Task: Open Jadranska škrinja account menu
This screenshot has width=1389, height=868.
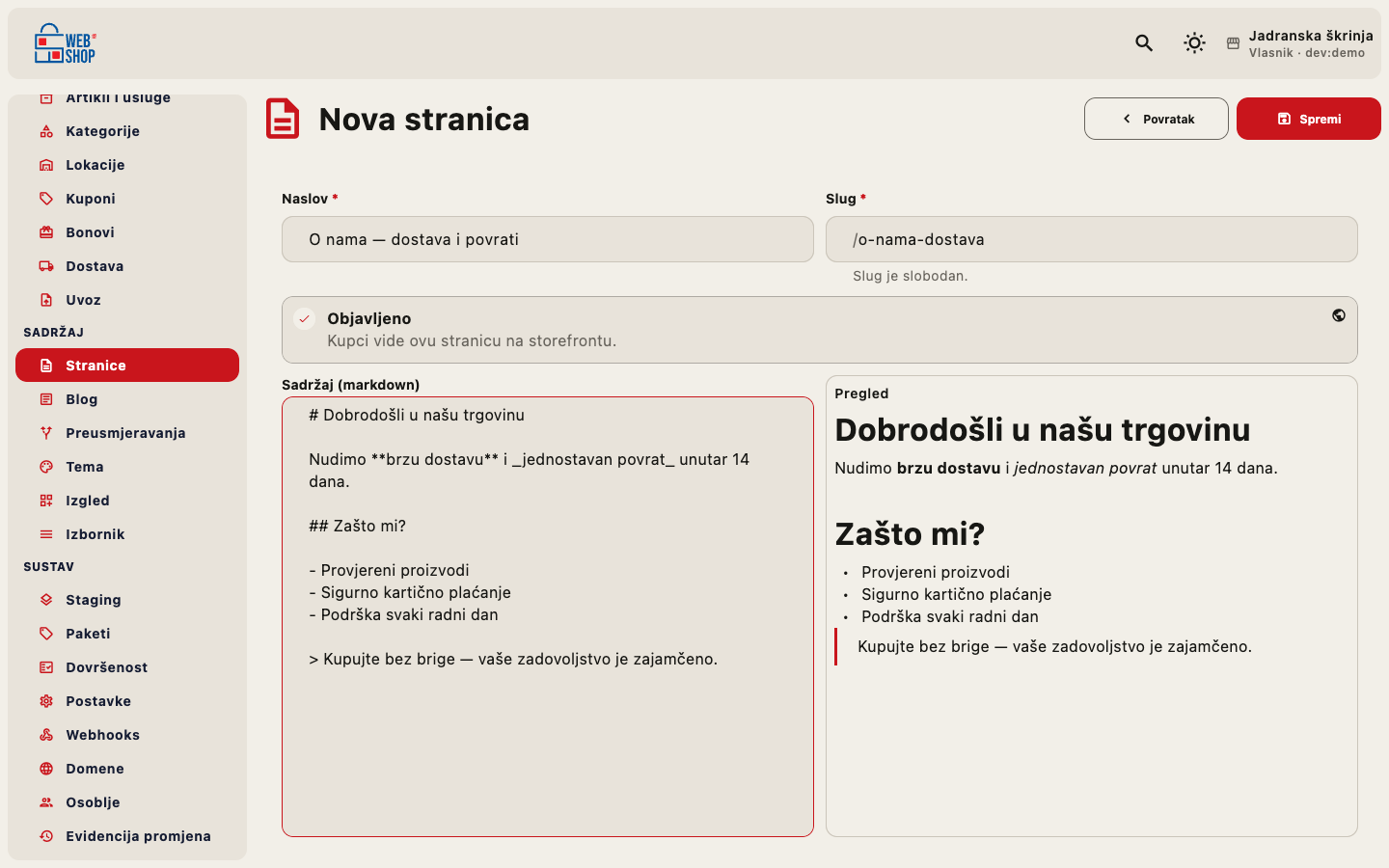Action: (x=1300, y=43)
